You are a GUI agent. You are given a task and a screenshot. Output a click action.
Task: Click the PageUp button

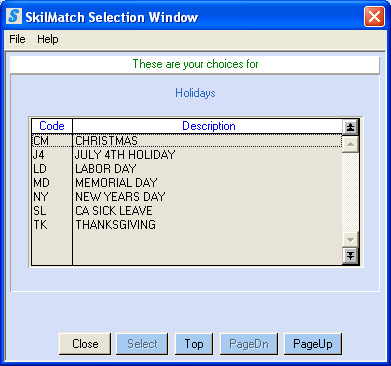(313, 344)
